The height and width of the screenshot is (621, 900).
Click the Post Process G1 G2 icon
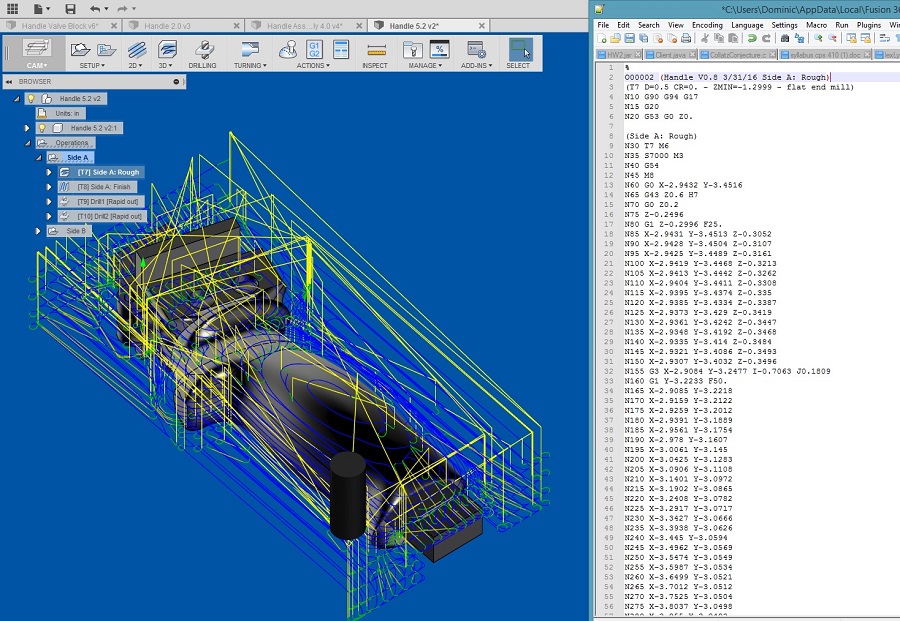[314, 48]
